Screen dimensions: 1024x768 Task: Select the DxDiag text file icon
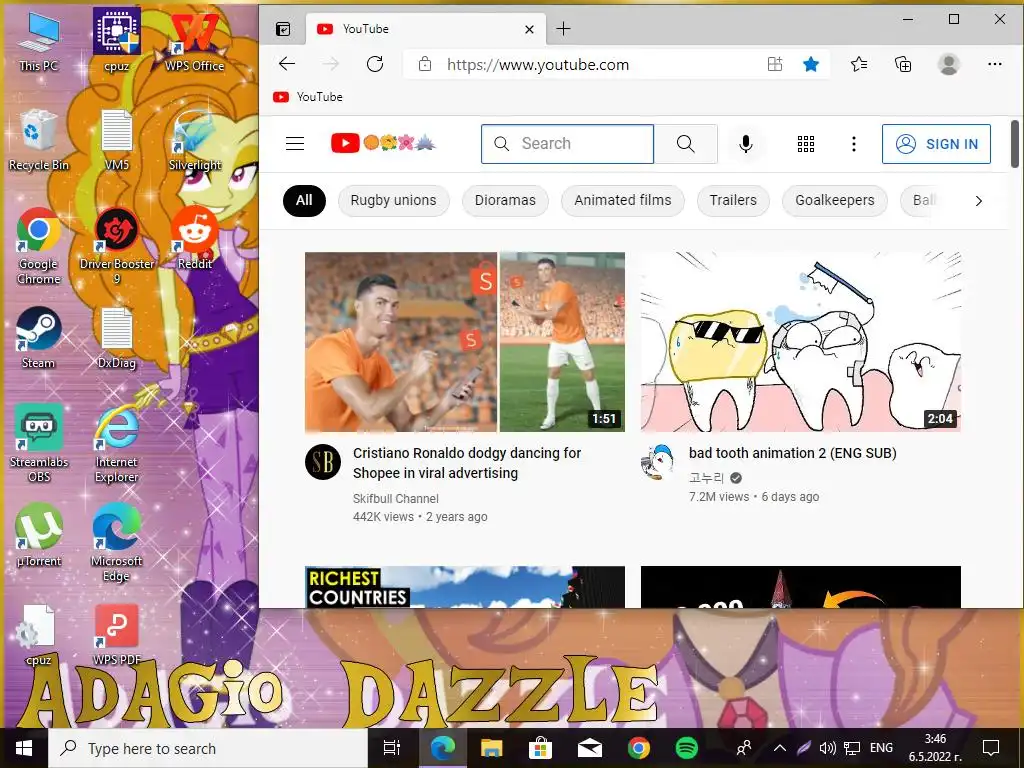click(116, 338)
